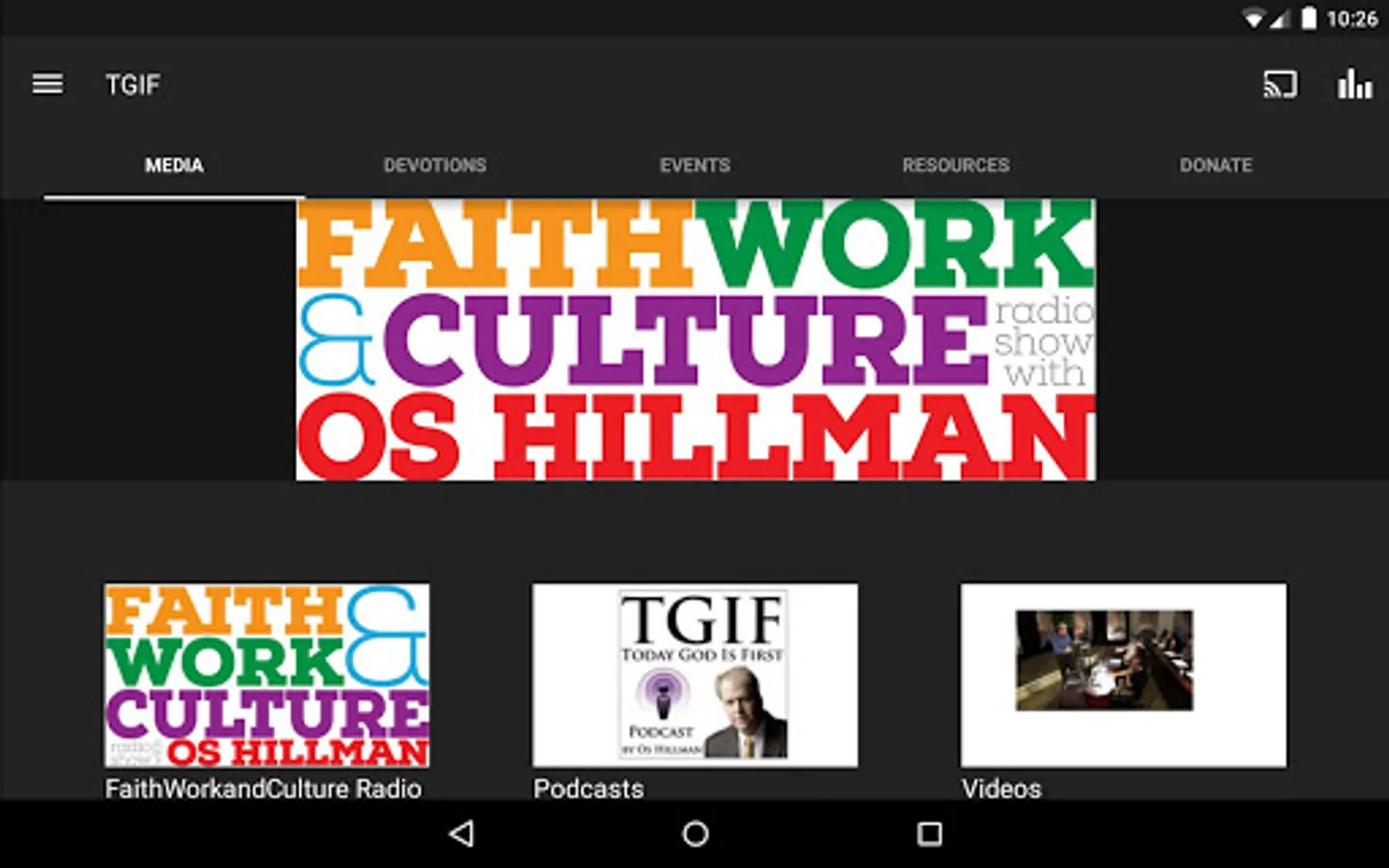Go to the Donate tab
The height and width of the screenshot is (868, 1389).
1215,165
